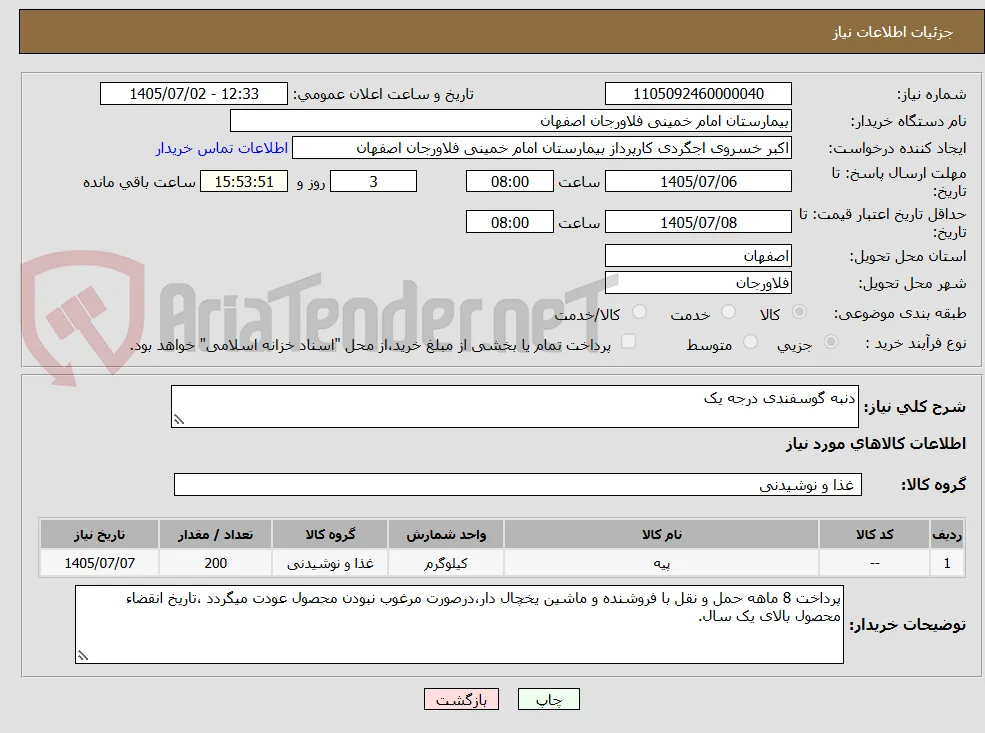985x733 pixels.
Task: Click the unit cell کیلوگرم
Action: point(445,563)
